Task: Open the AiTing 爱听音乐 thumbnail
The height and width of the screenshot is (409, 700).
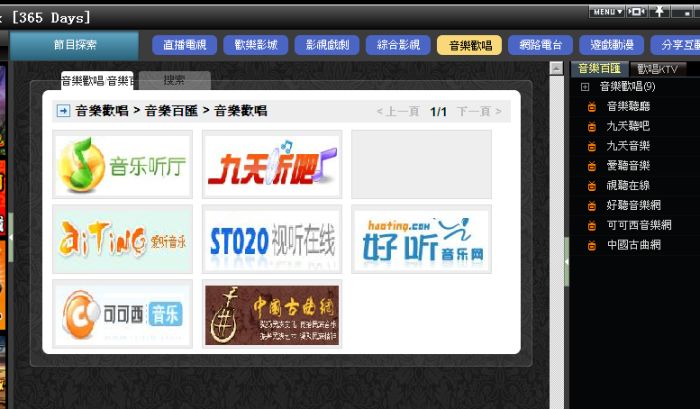Action: [x=122, y=239]
